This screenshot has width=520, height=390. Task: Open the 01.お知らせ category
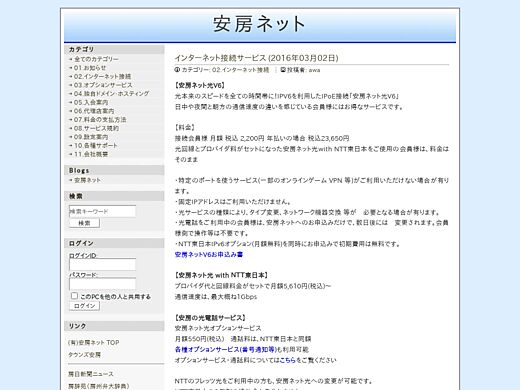pos(90,68)
